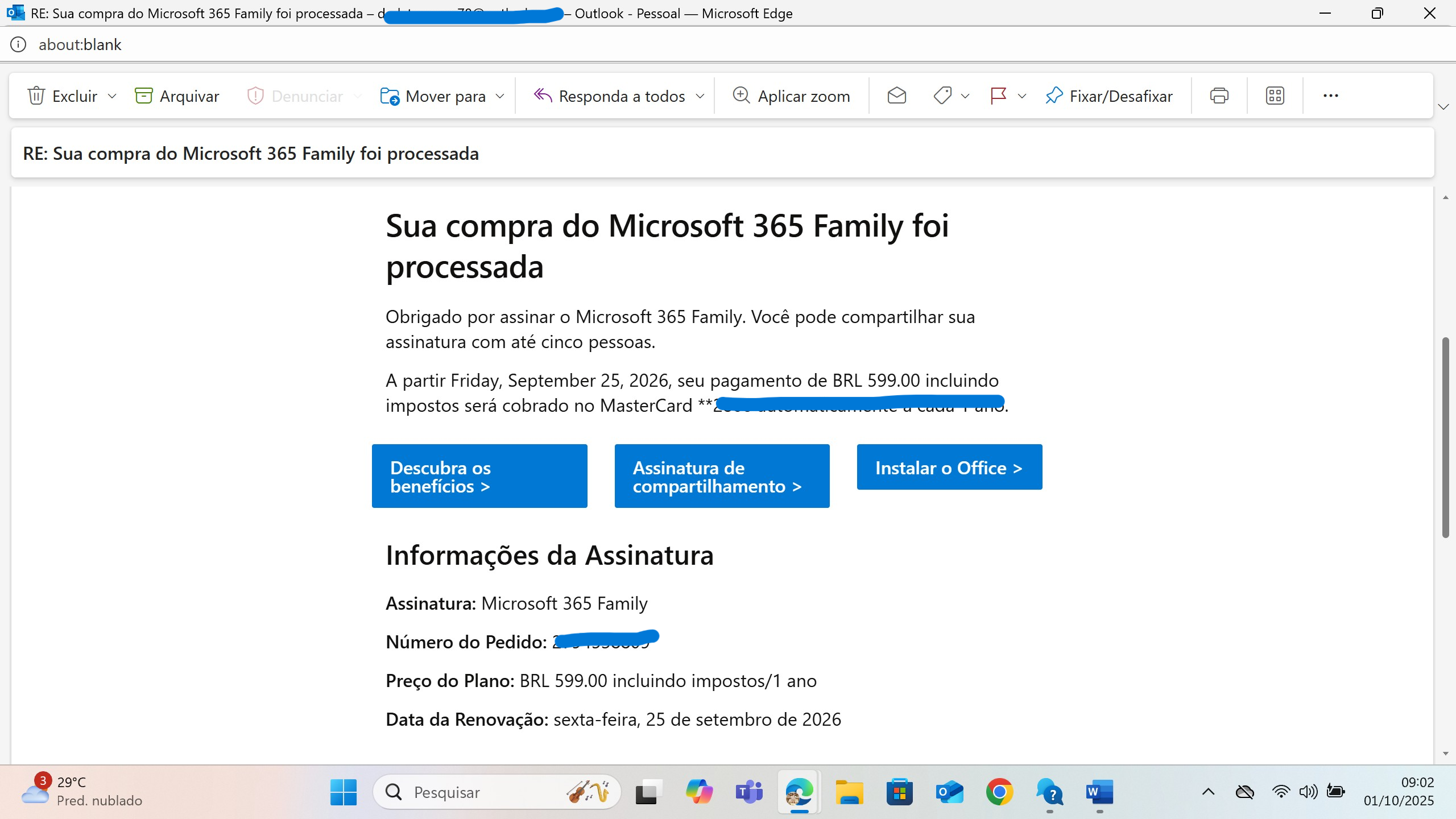The width and height of the screenshot is (1456, 819).
Task: Click the Denunciar report icon
Action: 255,96
